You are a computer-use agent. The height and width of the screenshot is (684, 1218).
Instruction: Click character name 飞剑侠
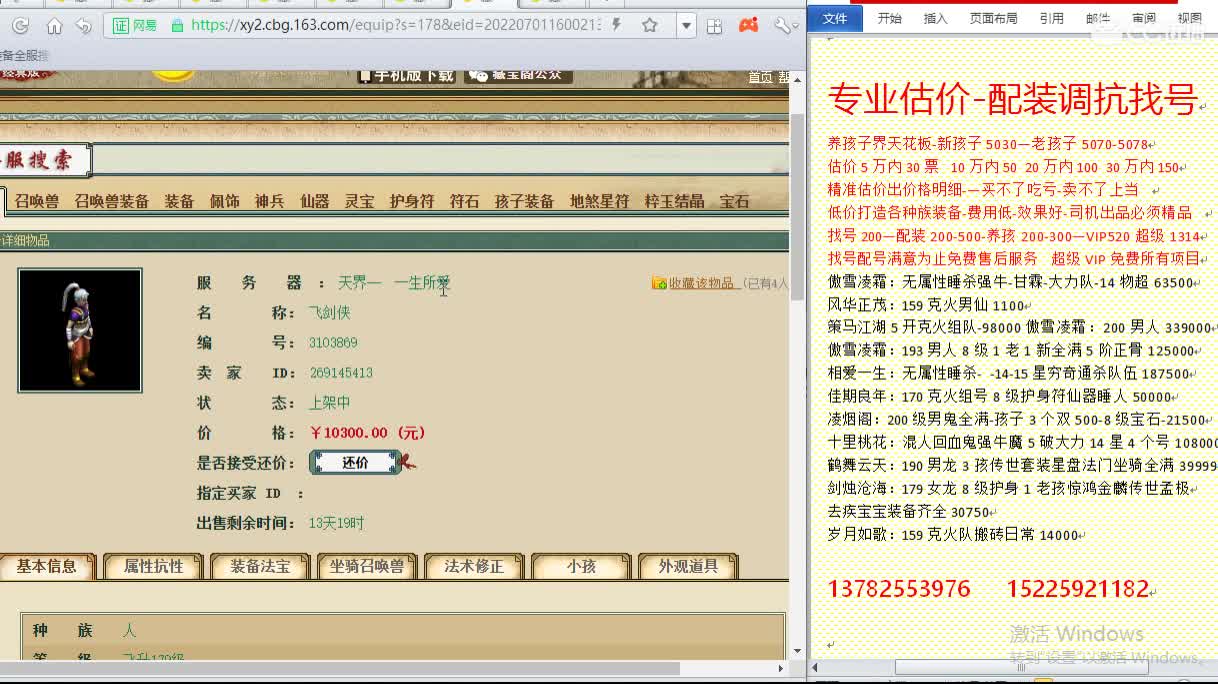[329, 313]
